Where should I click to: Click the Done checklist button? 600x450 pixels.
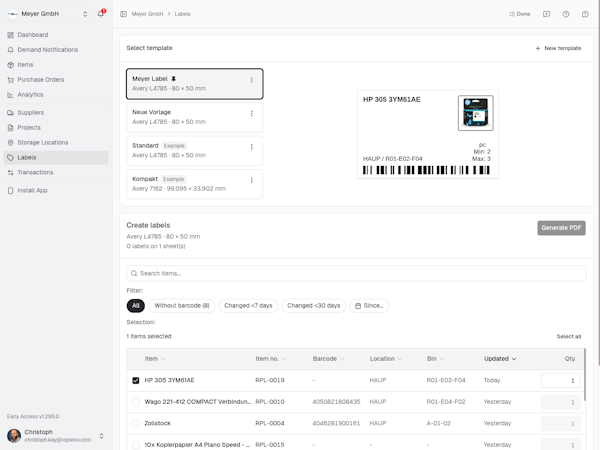(519, 14)
